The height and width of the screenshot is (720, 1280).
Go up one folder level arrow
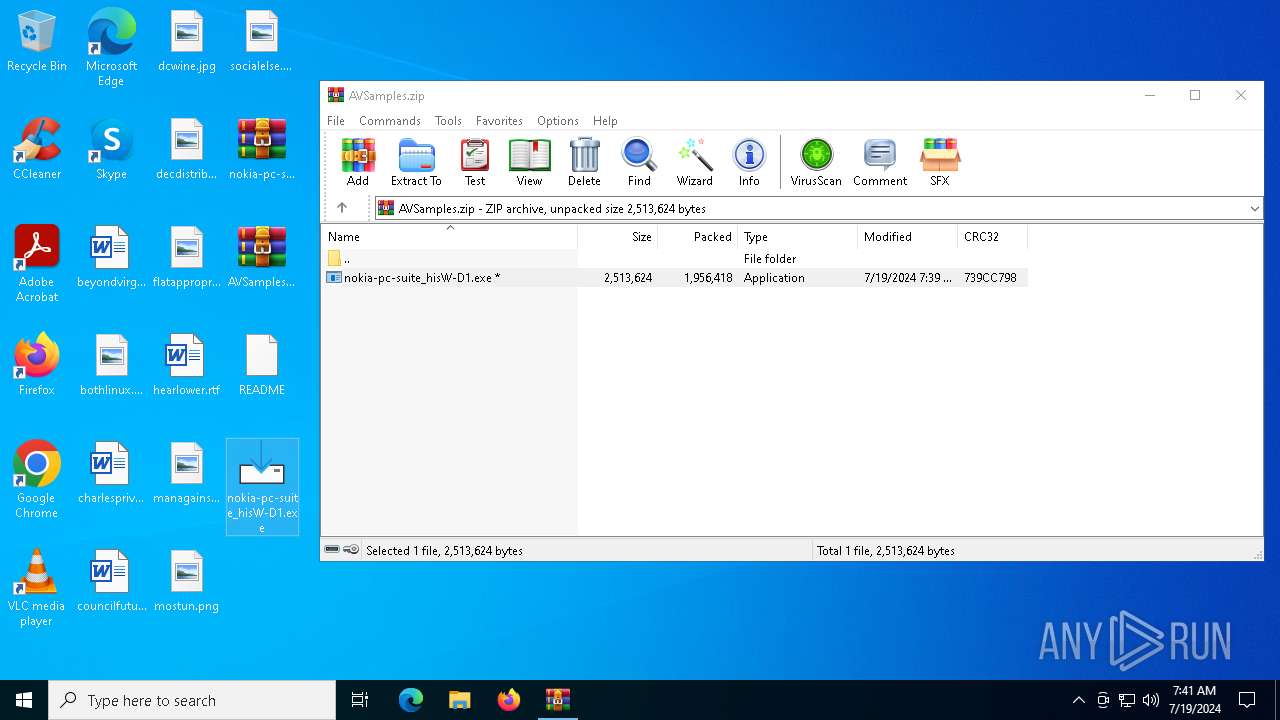tap(342, 208)
